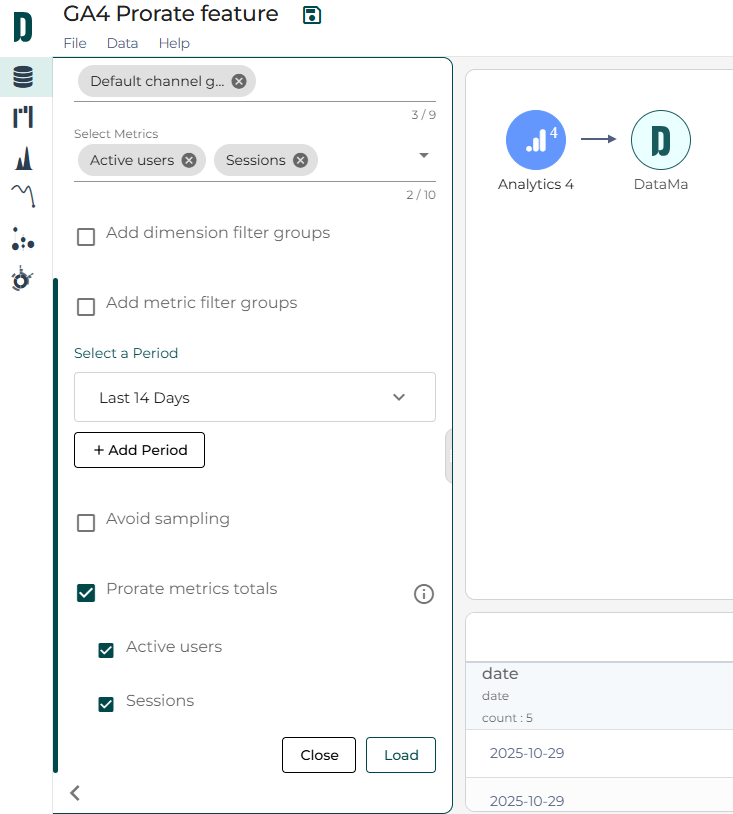Click the save icon beside the title
The image size is (733, 814).
[x=312, y=15]
